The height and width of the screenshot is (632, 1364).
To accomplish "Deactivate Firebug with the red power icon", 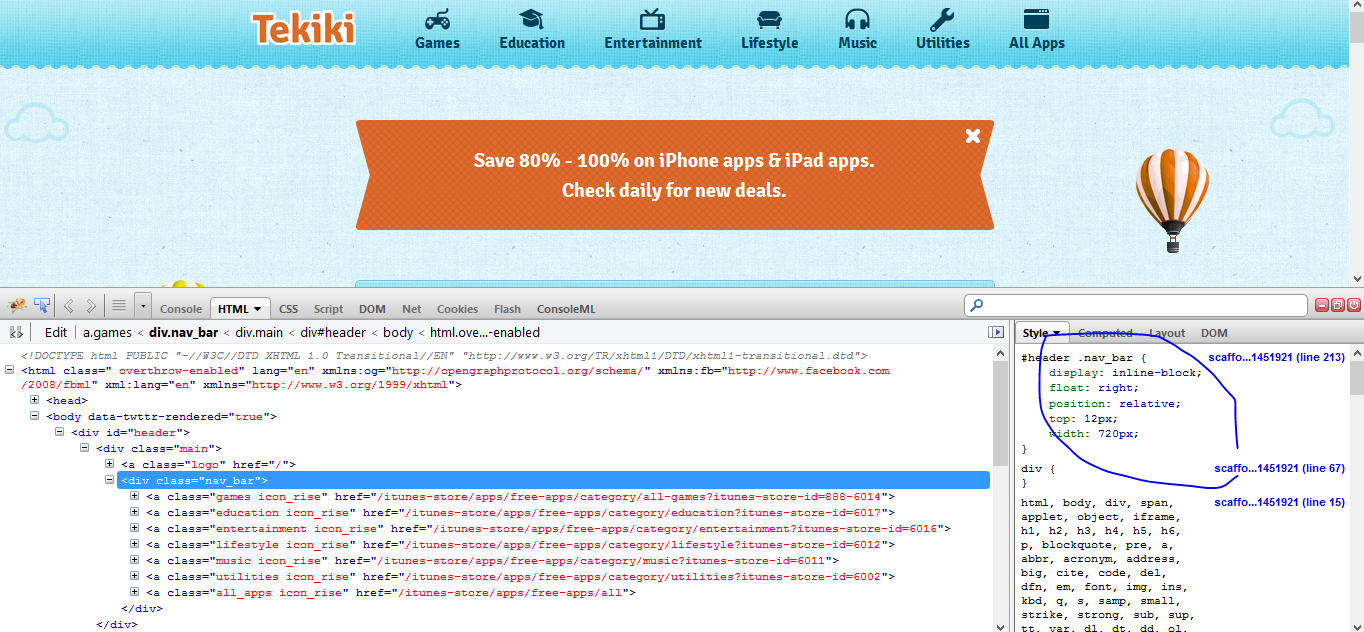I will point(1354,306).
